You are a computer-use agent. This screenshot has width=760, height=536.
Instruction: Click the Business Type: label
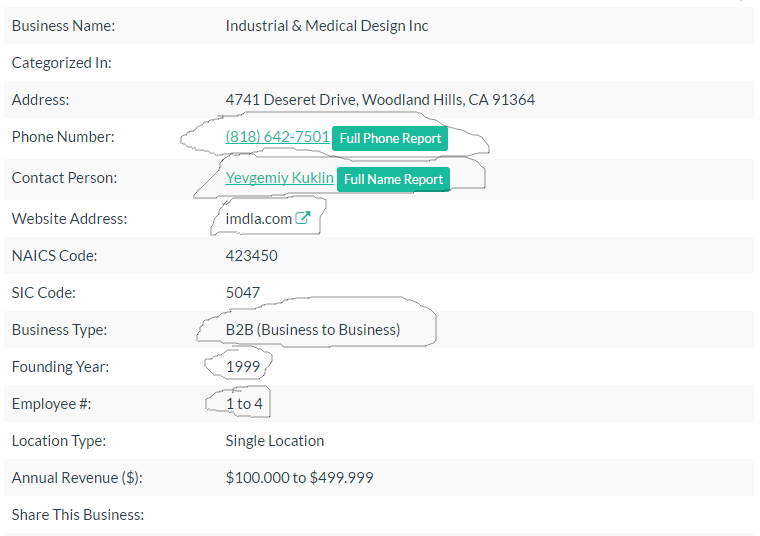(59, 330)
